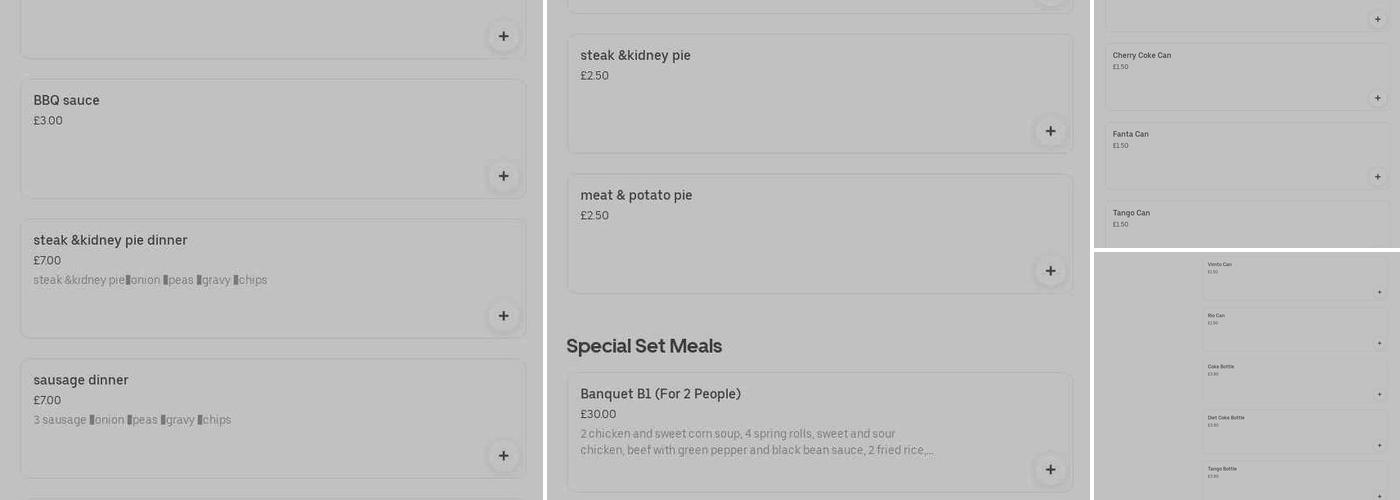
Task: Click plus icon for steak & kidney pie dinner
Action: [503, 316]
